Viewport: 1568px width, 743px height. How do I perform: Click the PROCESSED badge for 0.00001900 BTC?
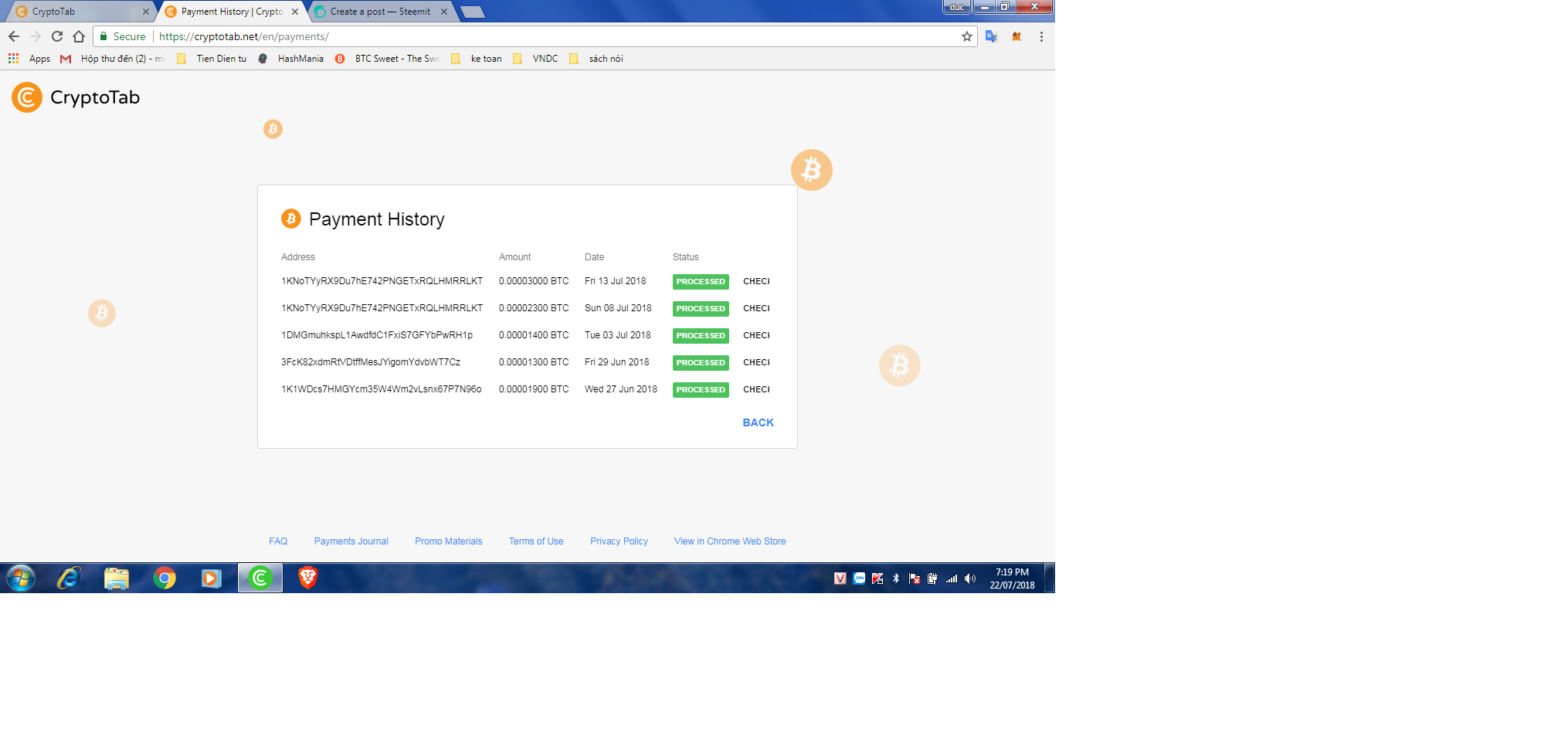(701, 390)
